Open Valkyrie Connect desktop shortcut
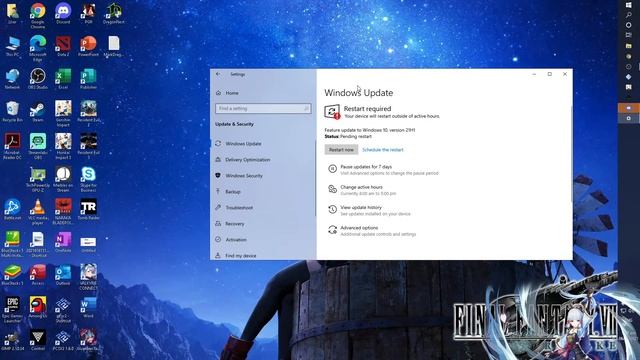640x360 pixels. tap(88, 277)
